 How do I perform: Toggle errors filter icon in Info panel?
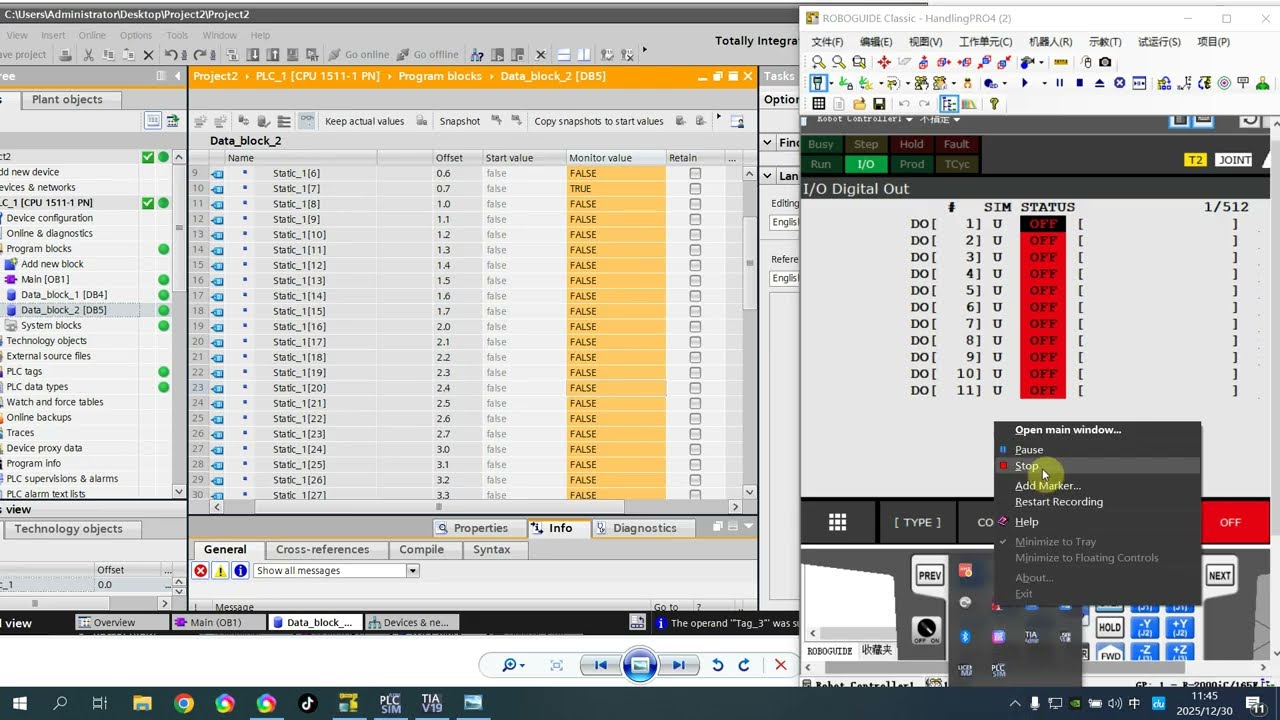(200, 571)
